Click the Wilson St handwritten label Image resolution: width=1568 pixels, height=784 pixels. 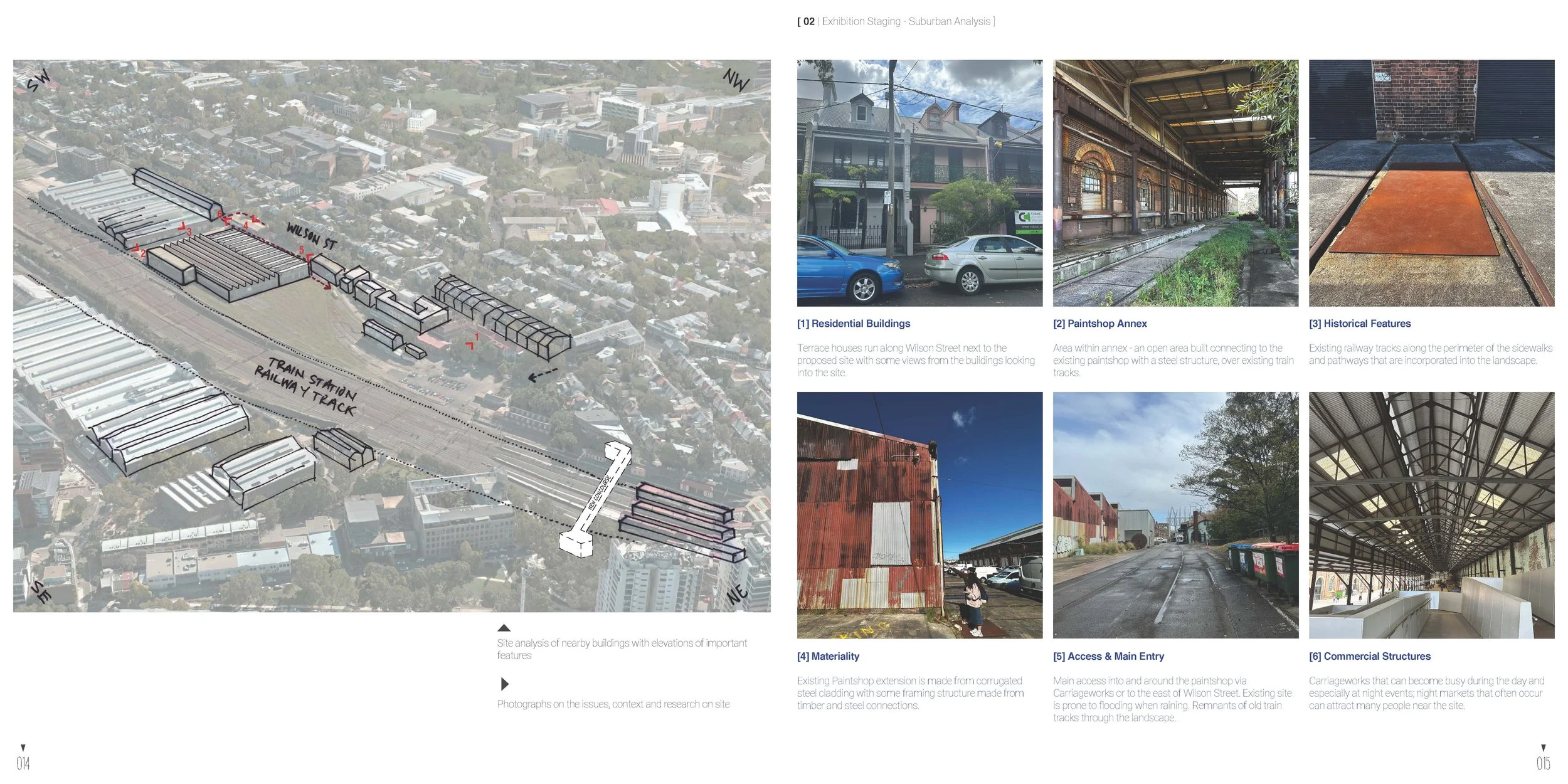(312, 236)
